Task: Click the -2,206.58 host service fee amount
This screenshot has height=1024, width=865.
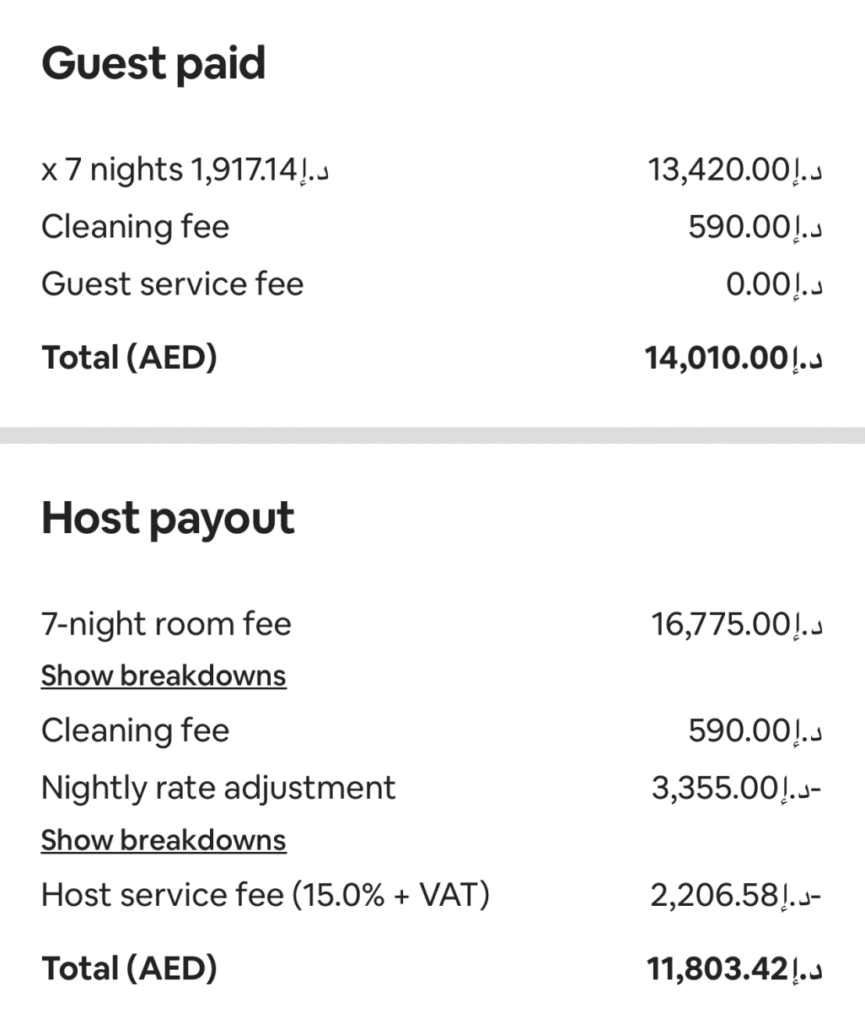Action: pos(736,895)
